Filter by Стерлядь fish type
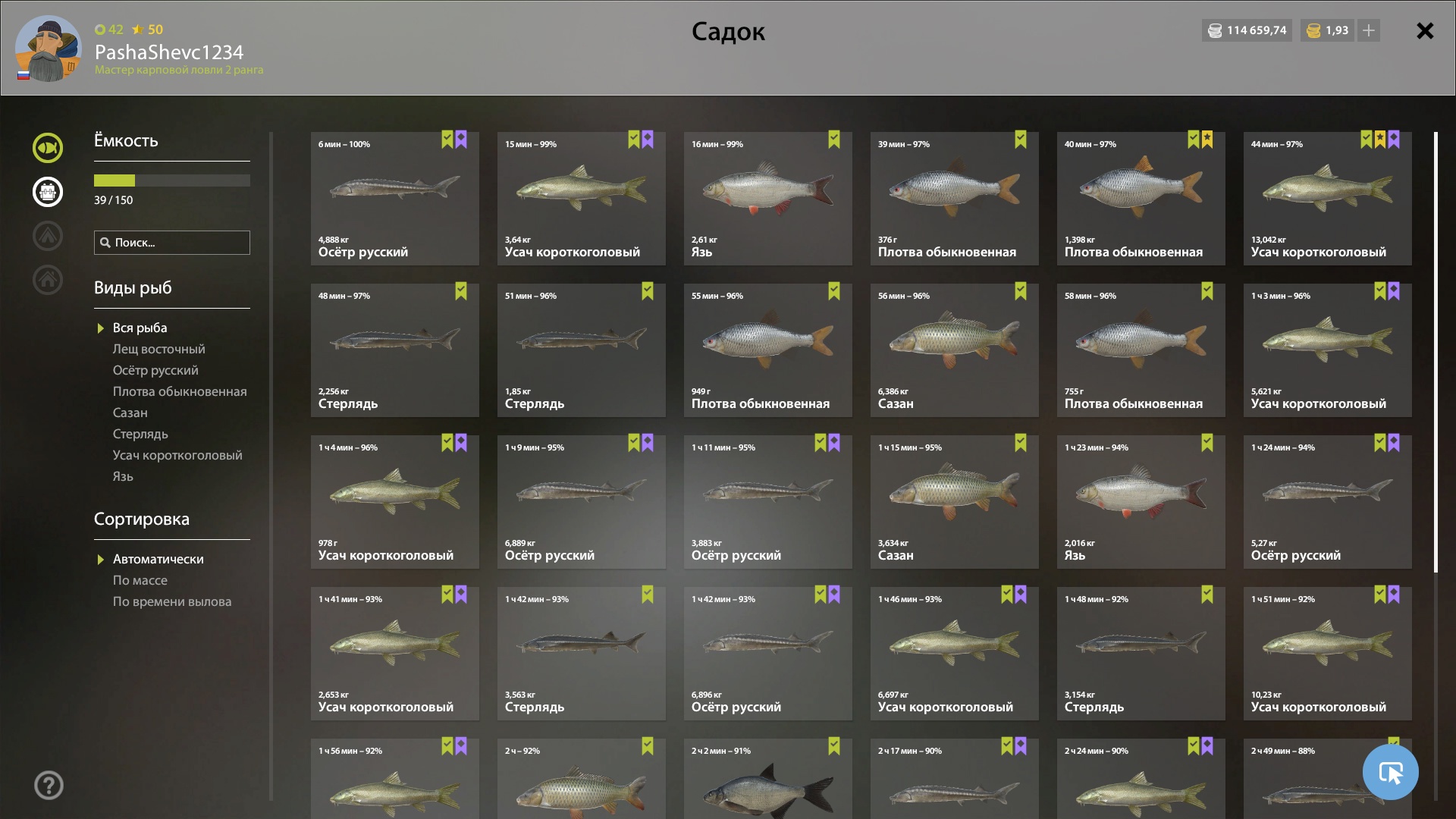Viewport: 1456px width, 819px height. (140, 434)
